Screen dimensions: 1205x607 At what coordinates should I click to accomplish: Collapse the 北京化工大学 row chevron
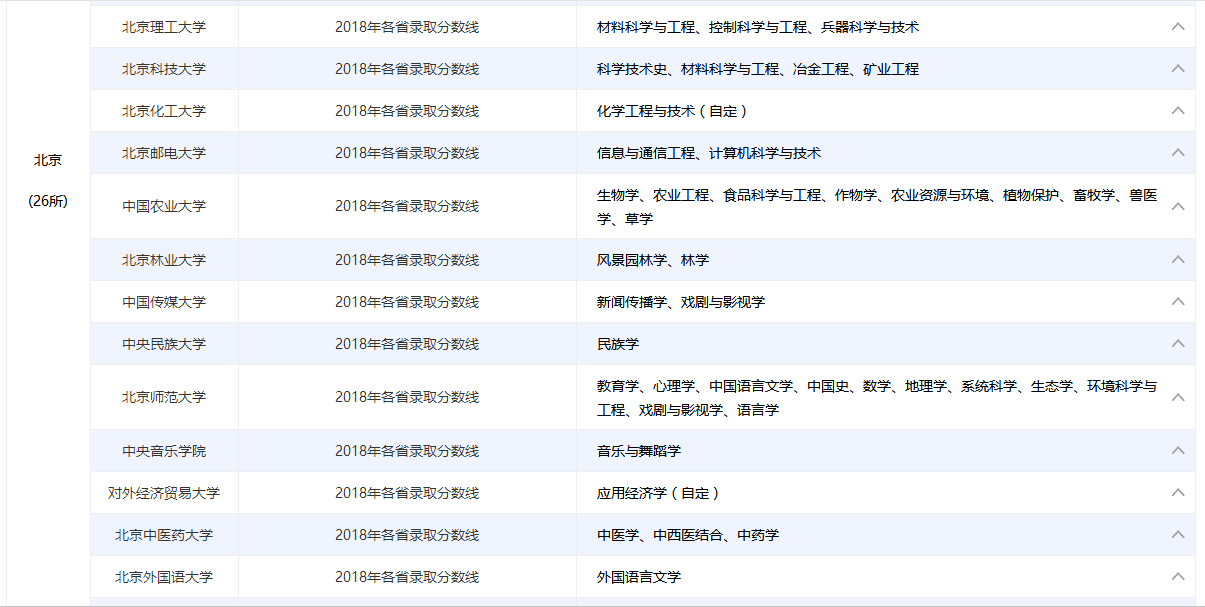(x=1178, y=111)
